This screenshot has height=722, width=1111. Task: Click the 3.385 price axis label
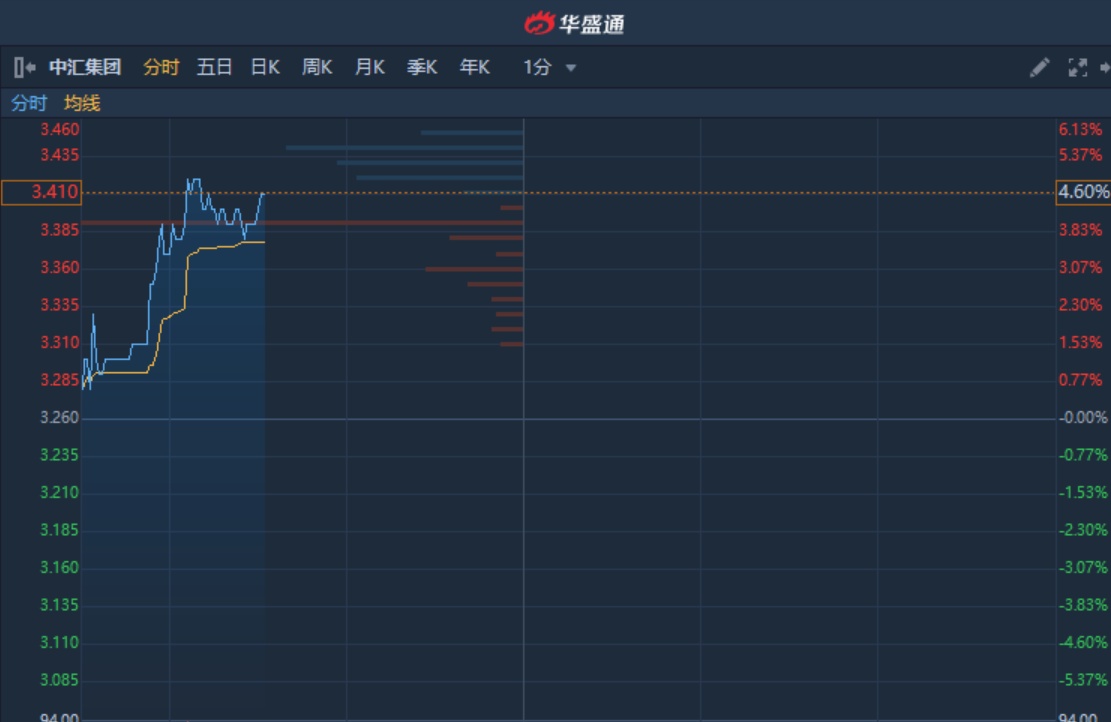(x=60, y=230)
